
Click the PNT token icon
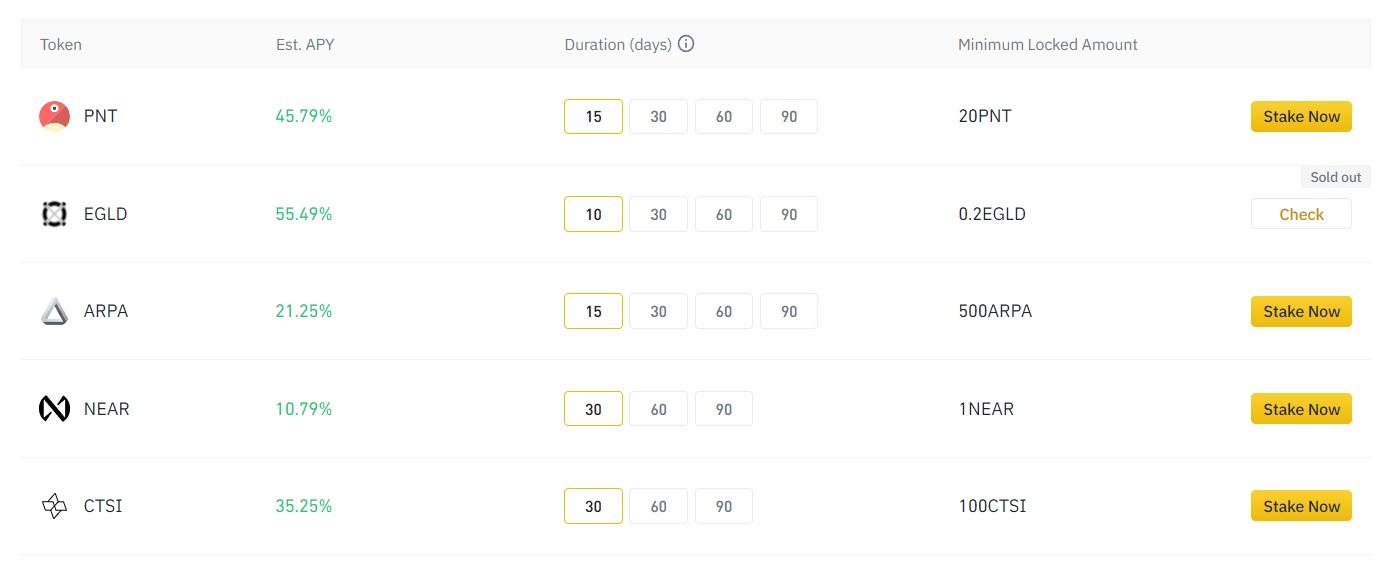pos(54,116)
